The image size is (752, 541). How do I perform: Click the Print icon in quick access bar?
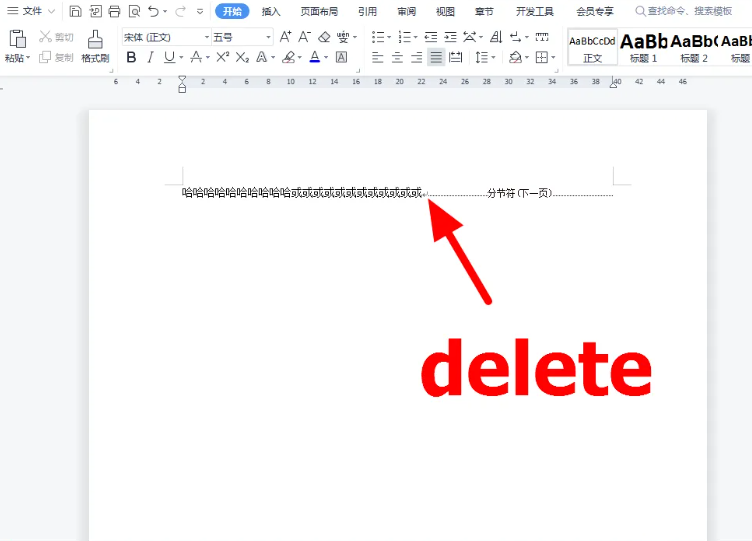114,11
